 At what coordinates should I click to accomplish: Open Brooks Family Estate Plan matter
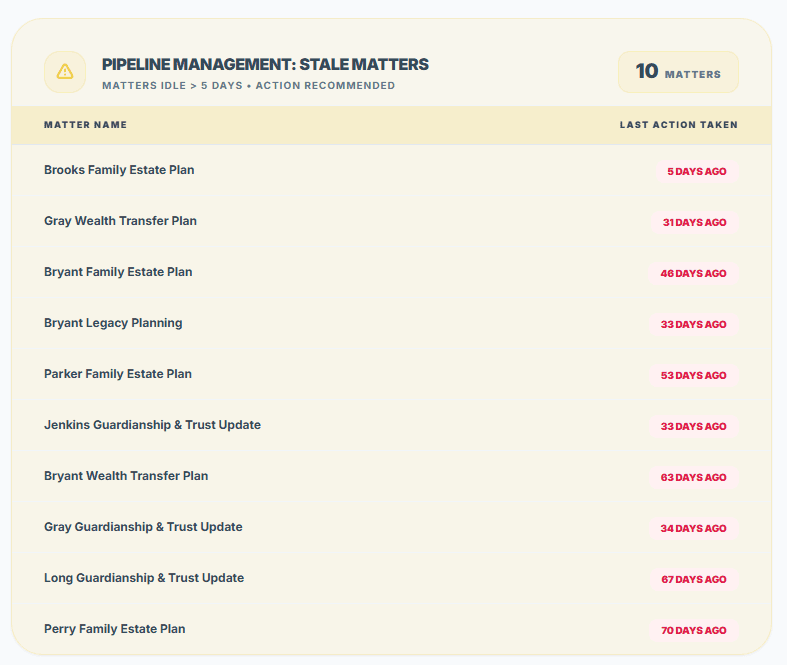tap(119, 170)
